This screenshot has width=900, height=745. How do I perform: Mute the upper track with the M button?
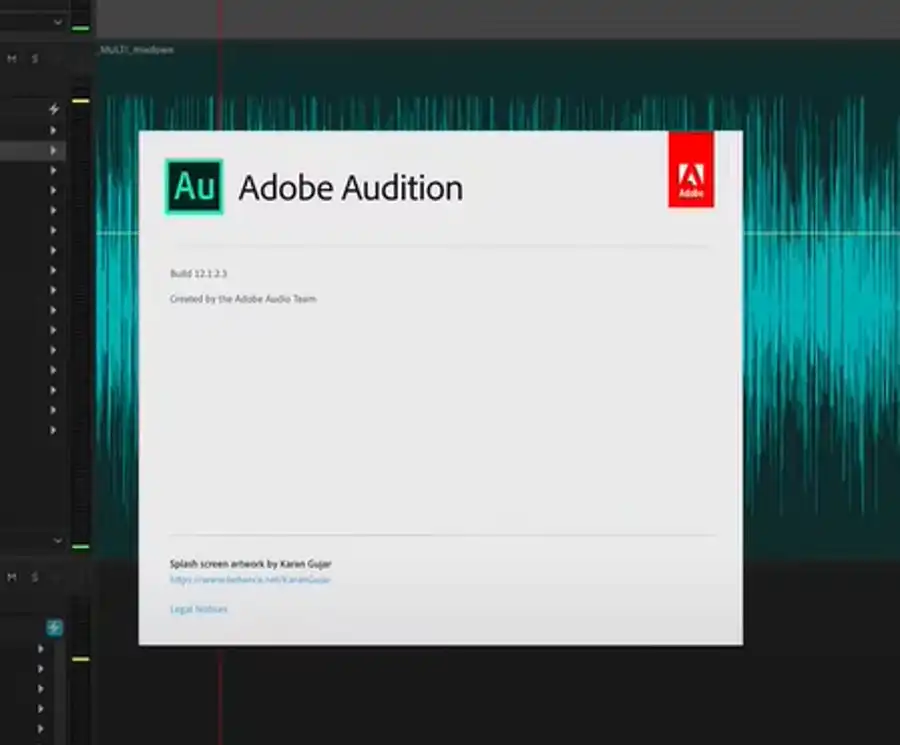pyautogui.click(x=11, y=59)
